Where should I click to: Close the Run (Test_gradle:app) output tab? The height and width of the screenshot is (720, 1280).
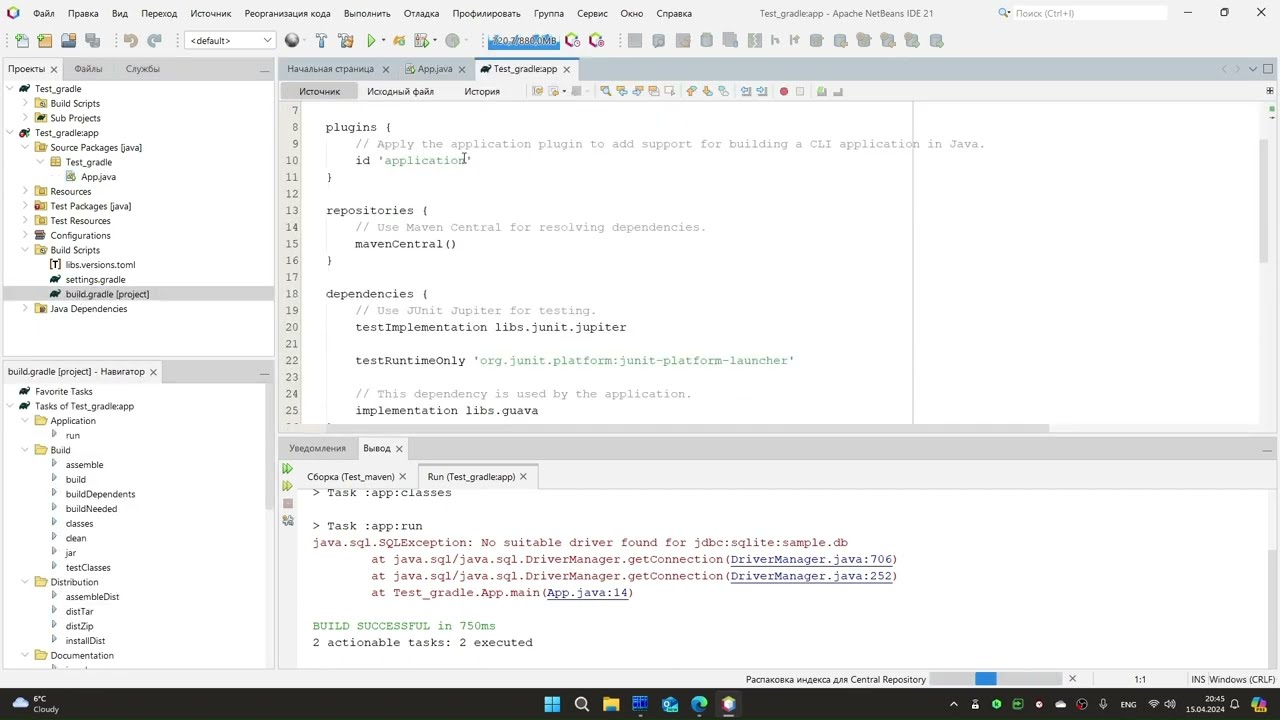pyautogui.click(x=523, y=477)
